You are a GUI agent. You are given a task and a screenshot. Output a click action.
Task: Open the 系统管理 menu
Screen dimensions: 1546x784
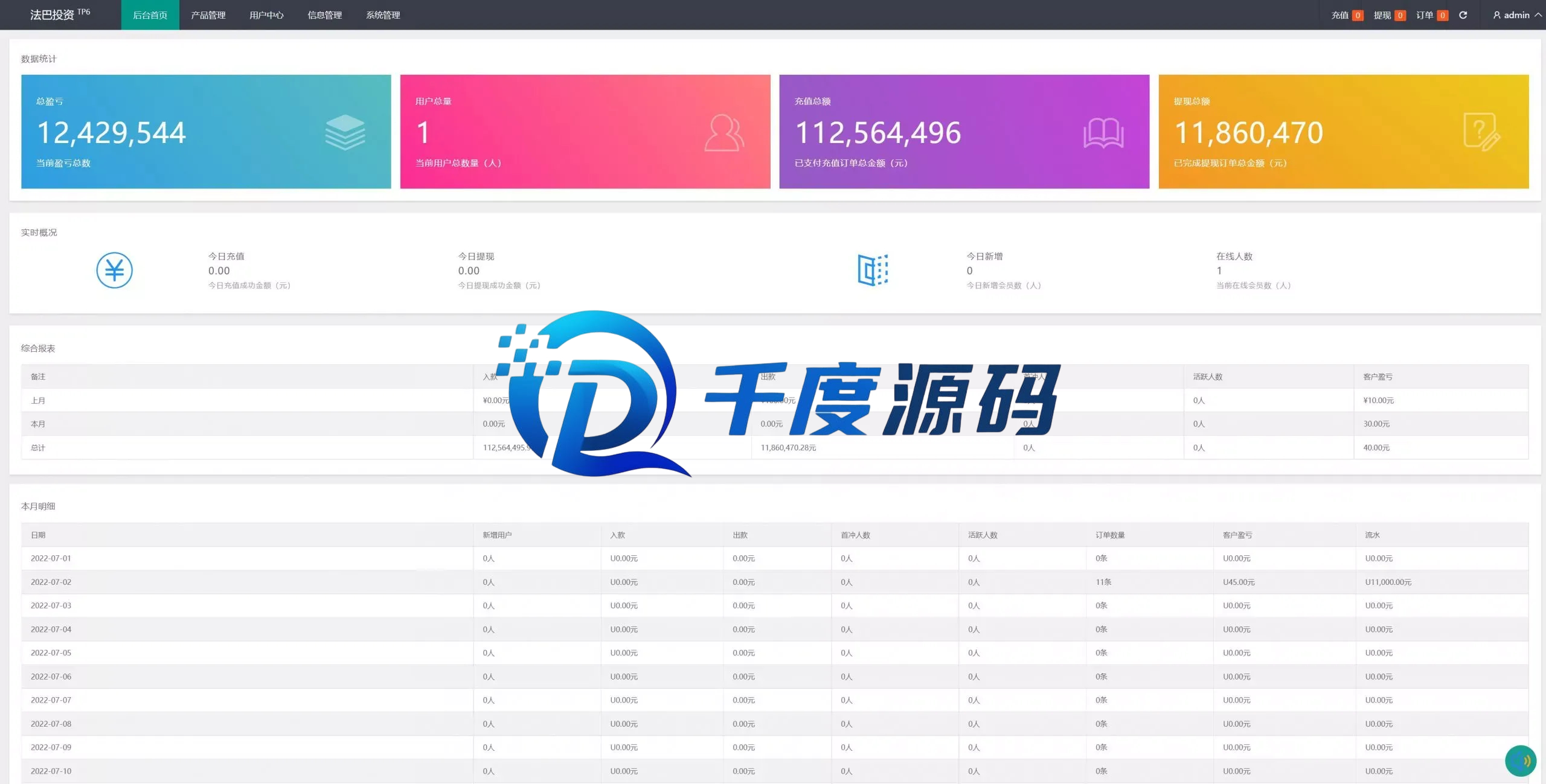pyautogui.click(x=383, y=15)
